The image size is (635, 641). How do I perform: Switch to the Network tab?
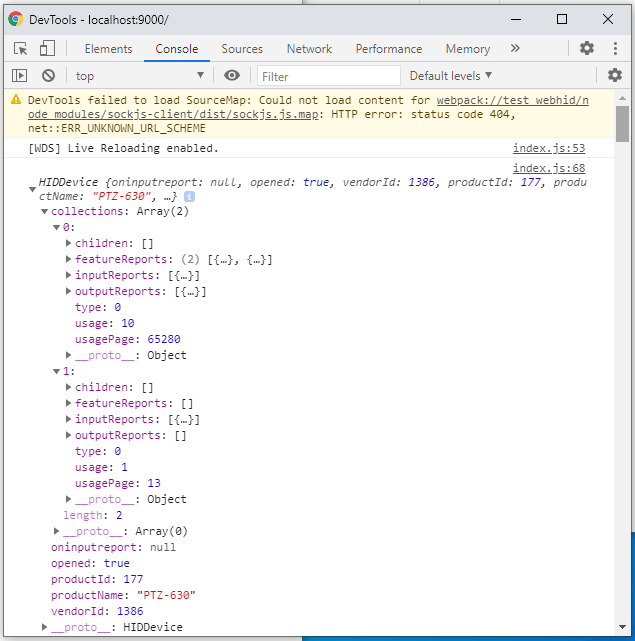[309, 49]
